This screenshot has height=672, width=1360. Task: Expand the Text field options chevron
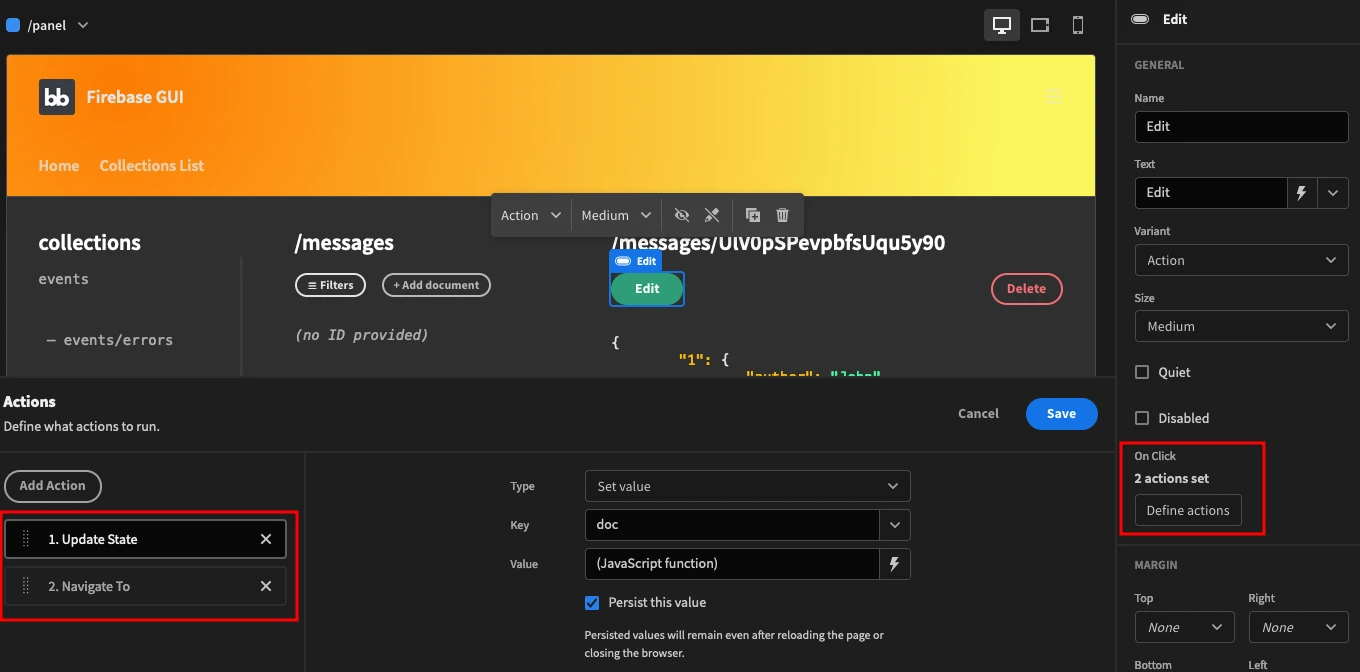coord(1333,193)
